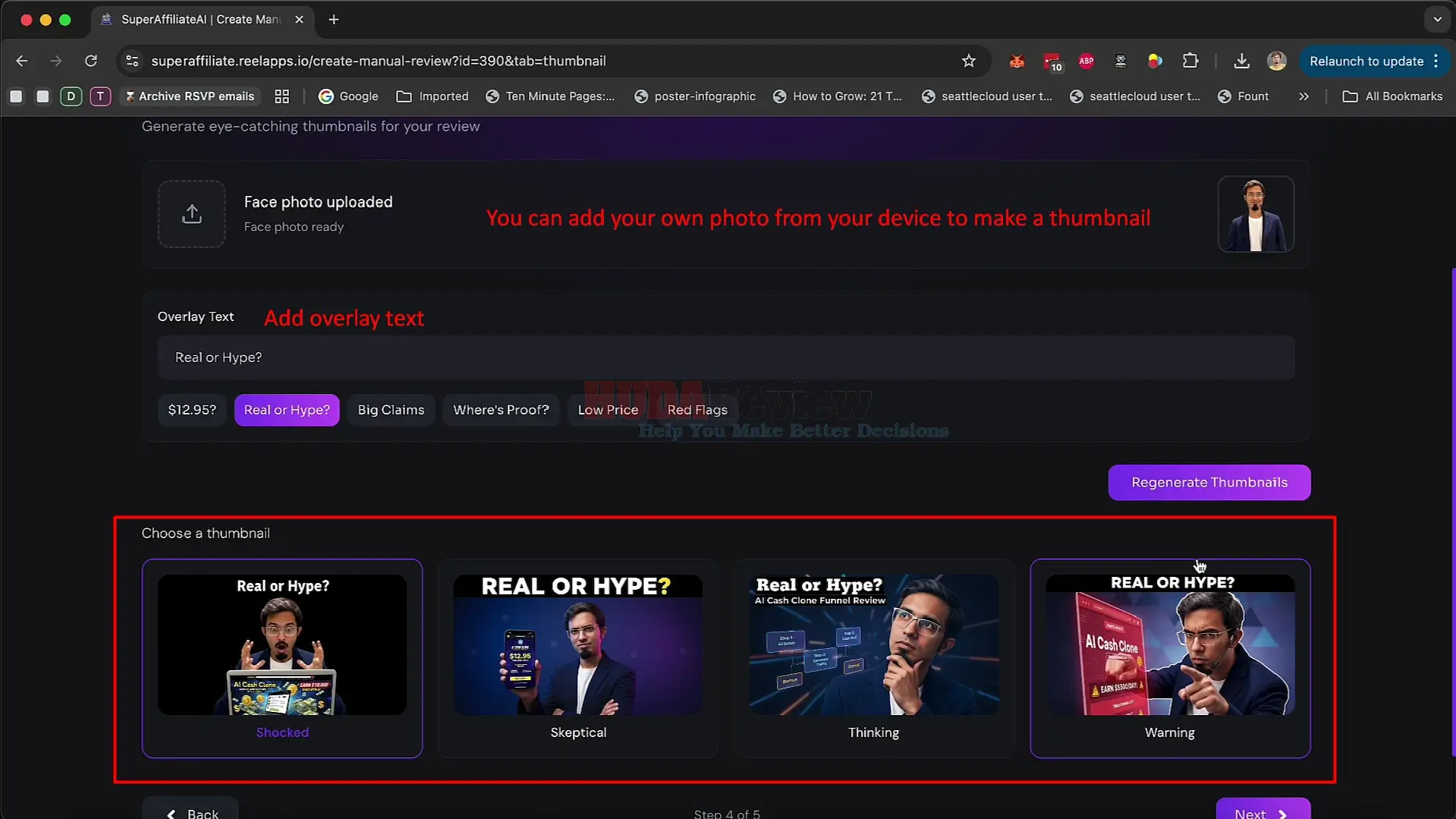Open poster-infographic bookmark
Image resolution: width=1456 pixels, height=819 pixels.
pos(695,96)
